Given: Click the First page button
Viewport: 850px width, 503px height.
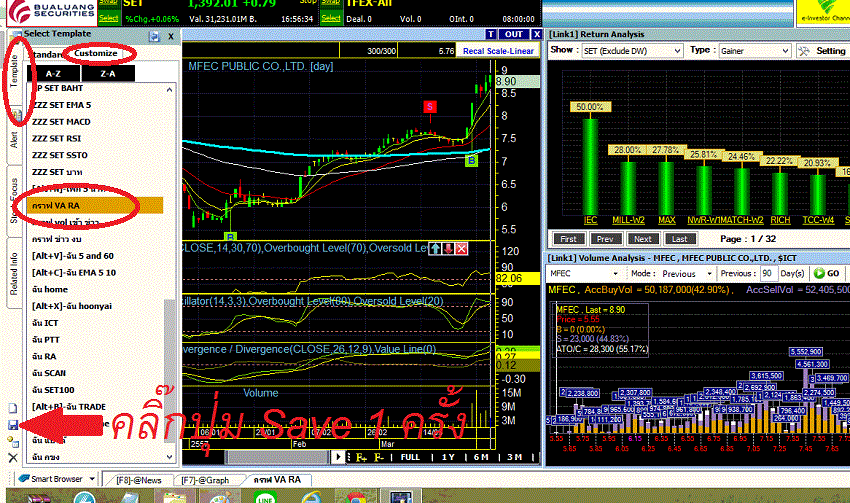Looking at the screenshot, I should pyautogui.click(x=568, y=238).
